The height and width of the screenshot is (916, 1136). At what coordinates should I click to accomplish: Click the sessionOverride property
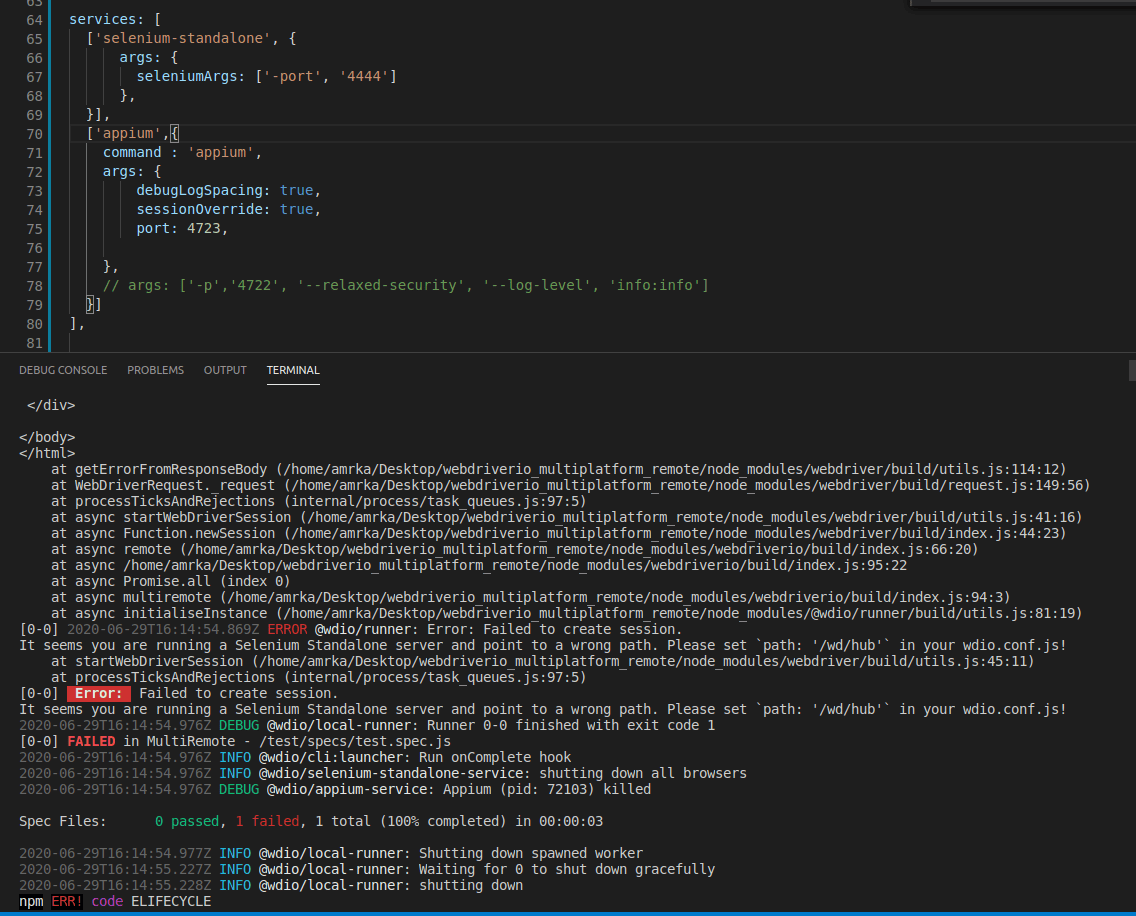tap(199, 209)
